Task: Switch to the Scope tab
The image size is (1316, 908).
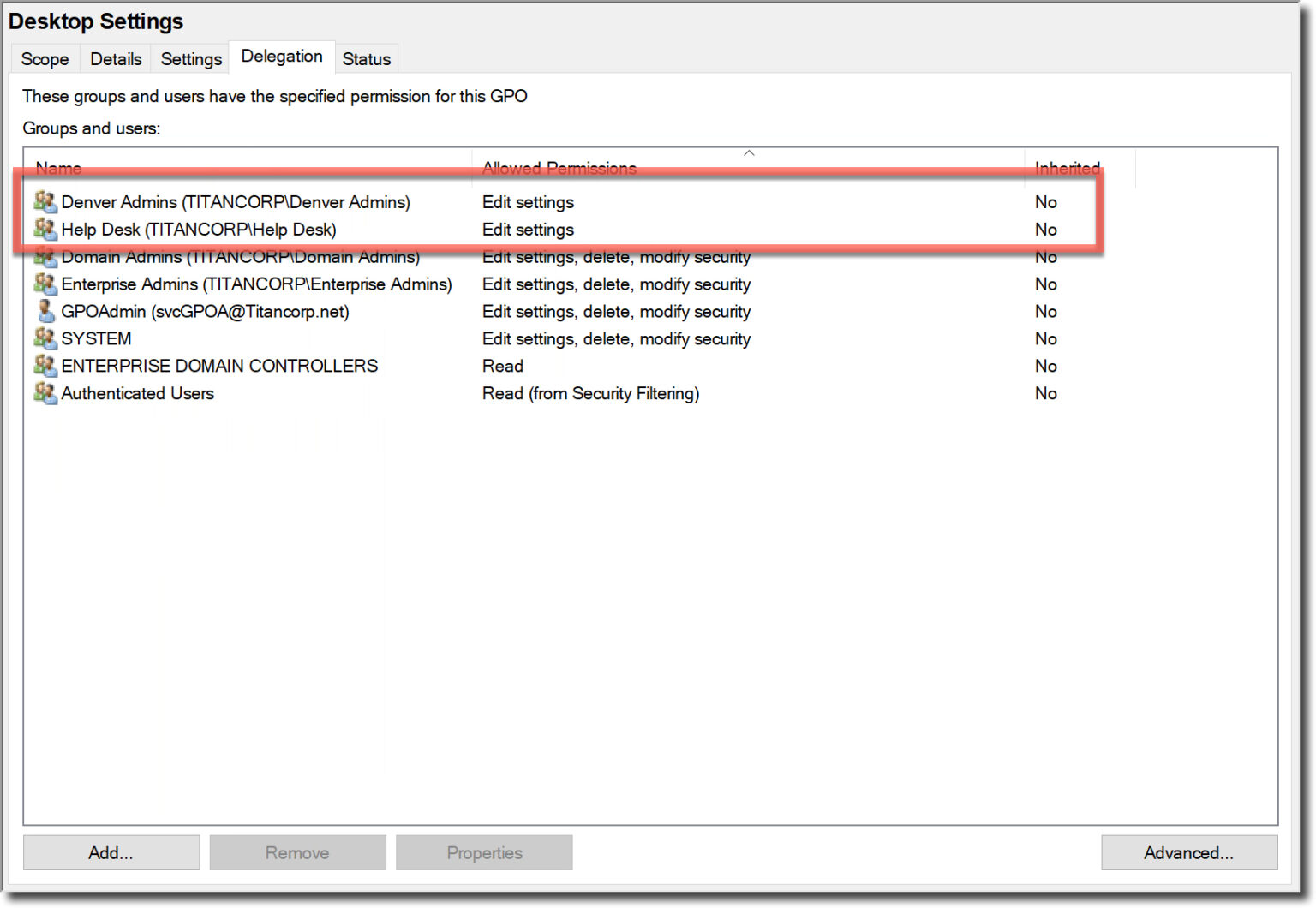Action: pos(45,58)
